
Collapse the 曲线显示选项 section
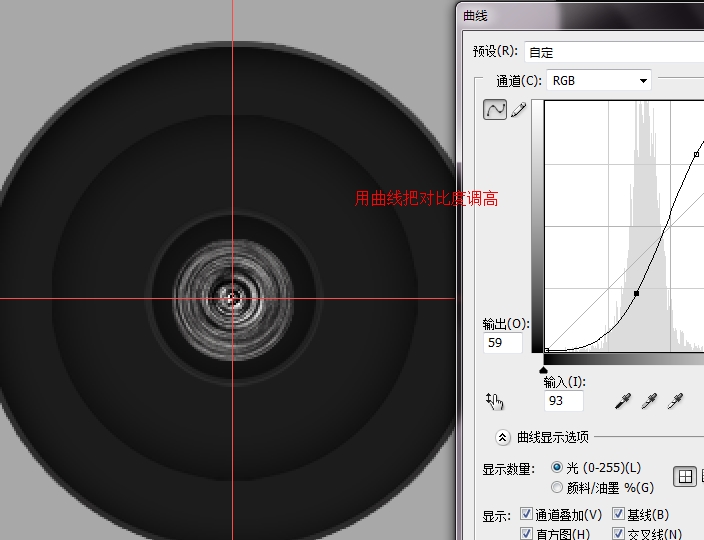click(503, 437)
